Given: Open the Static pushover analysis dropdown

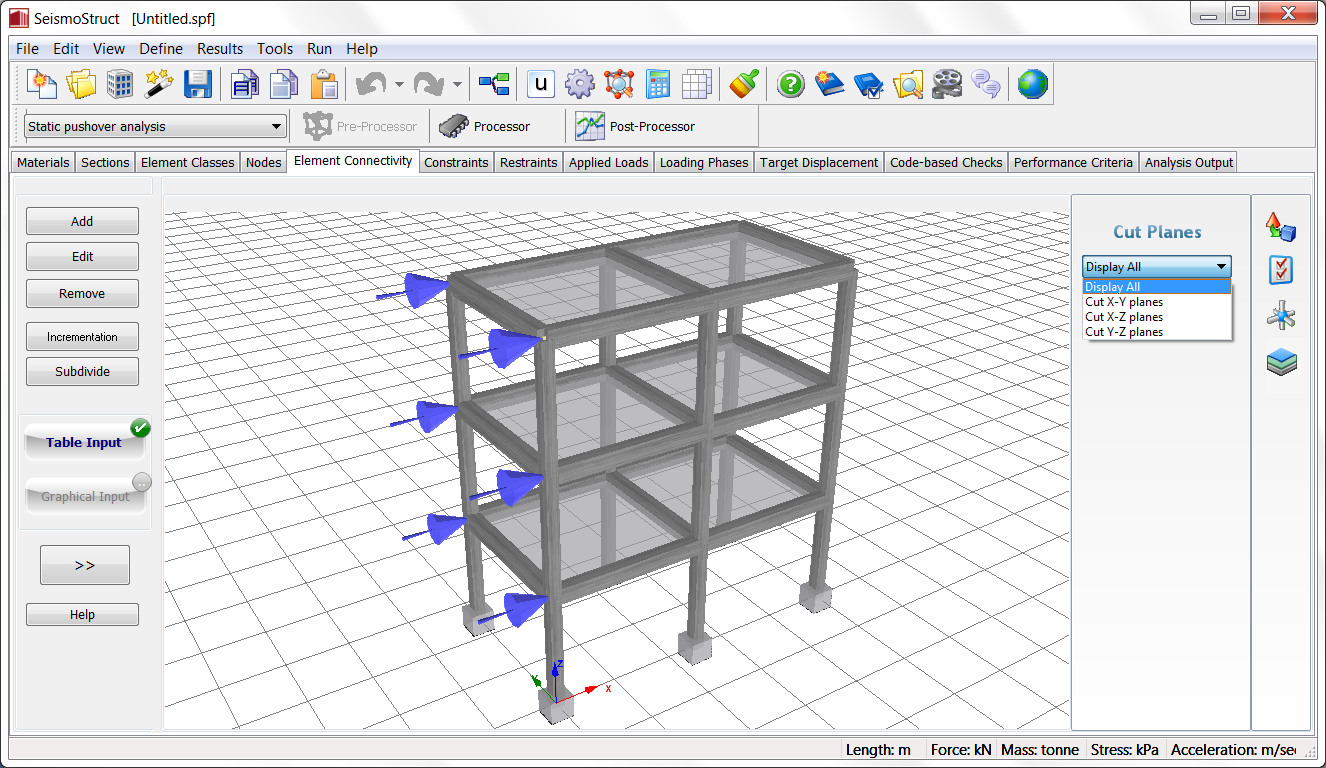Looking at the screenshot, I should [x=155, y=127].
